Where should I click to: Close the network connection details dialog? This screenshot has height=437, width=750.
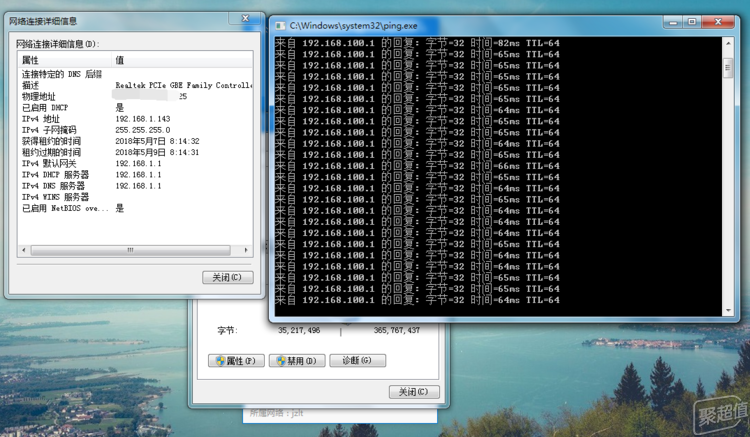click(x=245, y=18)
